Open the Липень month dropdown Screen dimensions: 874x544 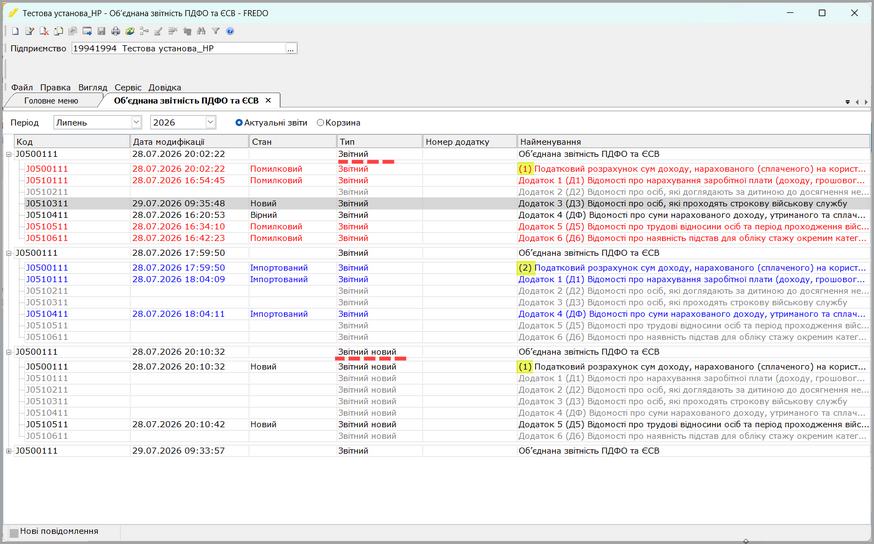[136, 122]
